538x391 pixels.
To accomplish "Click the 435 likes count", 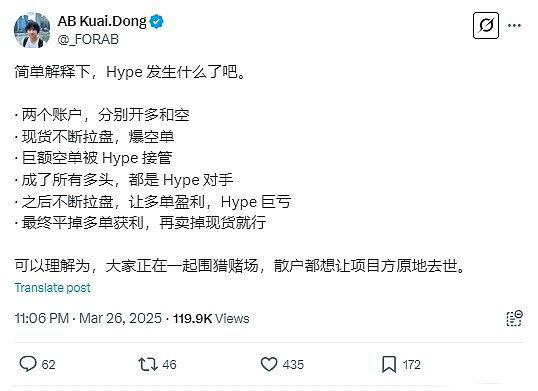I will [293, 365].
